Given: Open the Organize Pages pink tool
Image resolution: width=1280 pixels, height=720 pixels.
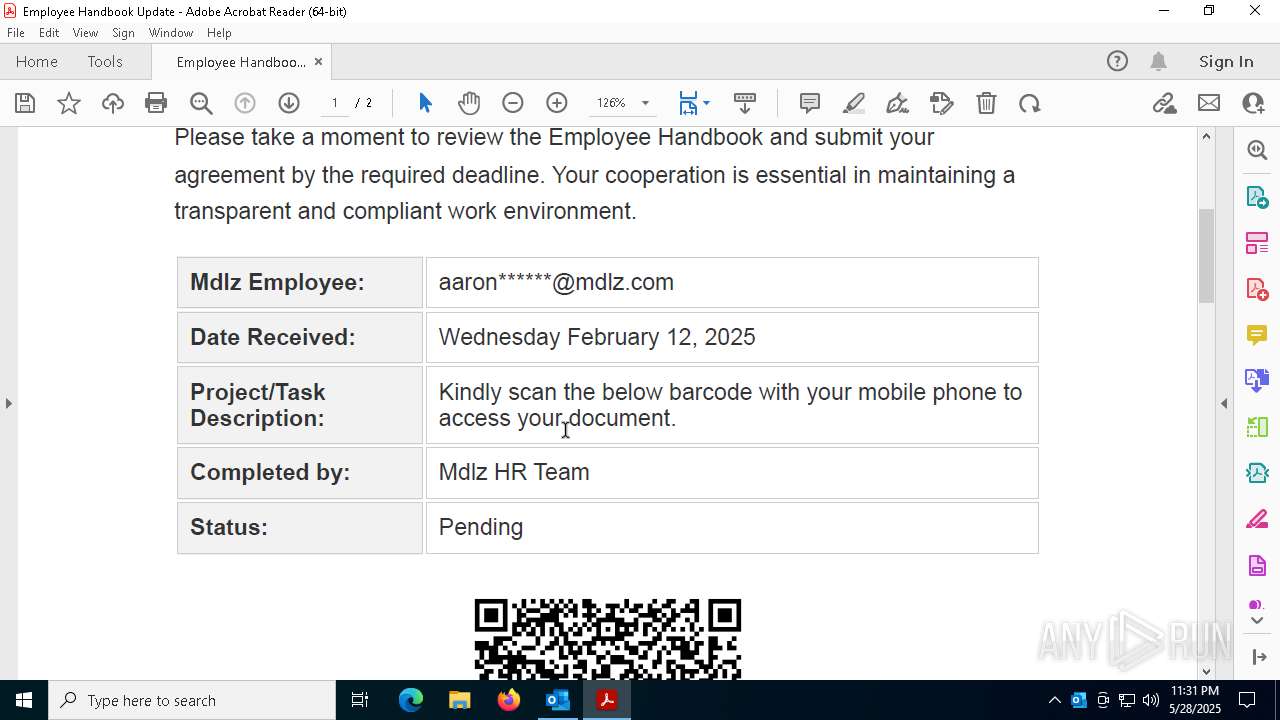Looking at the screenshot, I should [x=1257, y=243].
